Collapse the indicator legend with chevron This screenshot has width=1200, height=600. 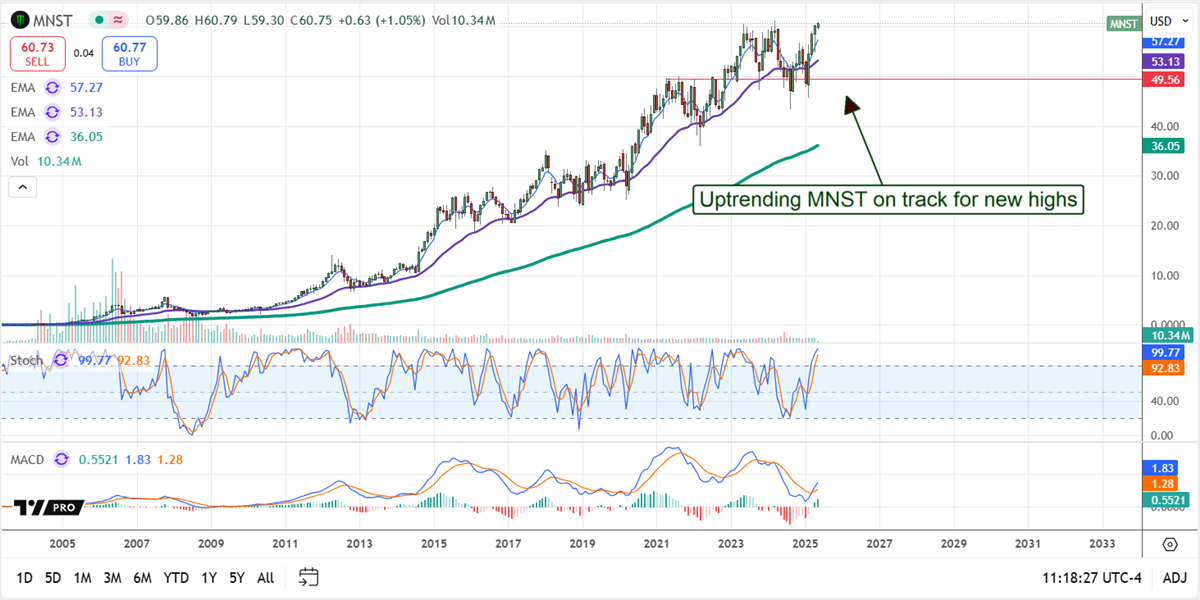tap(22, 186)
